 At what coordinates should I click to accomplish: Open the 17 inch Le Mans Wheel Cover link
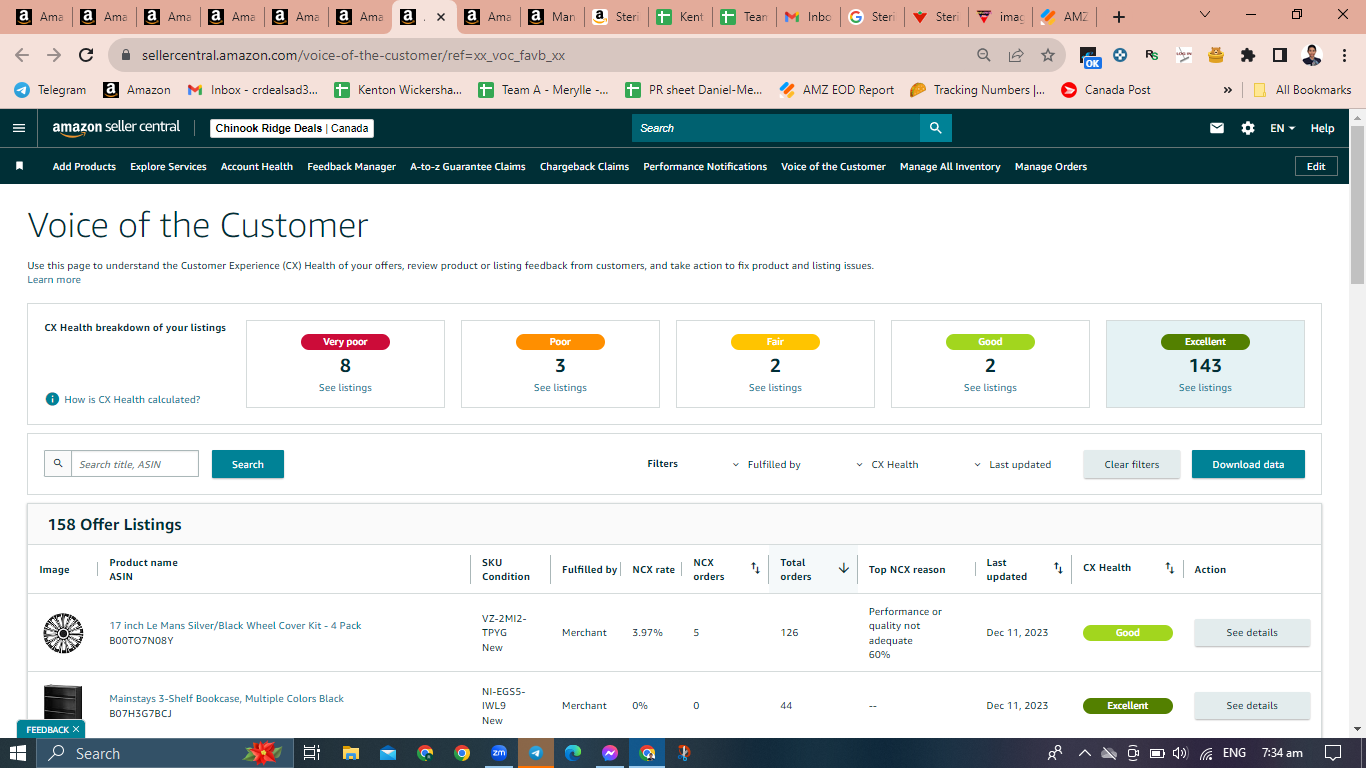(235, 625)
